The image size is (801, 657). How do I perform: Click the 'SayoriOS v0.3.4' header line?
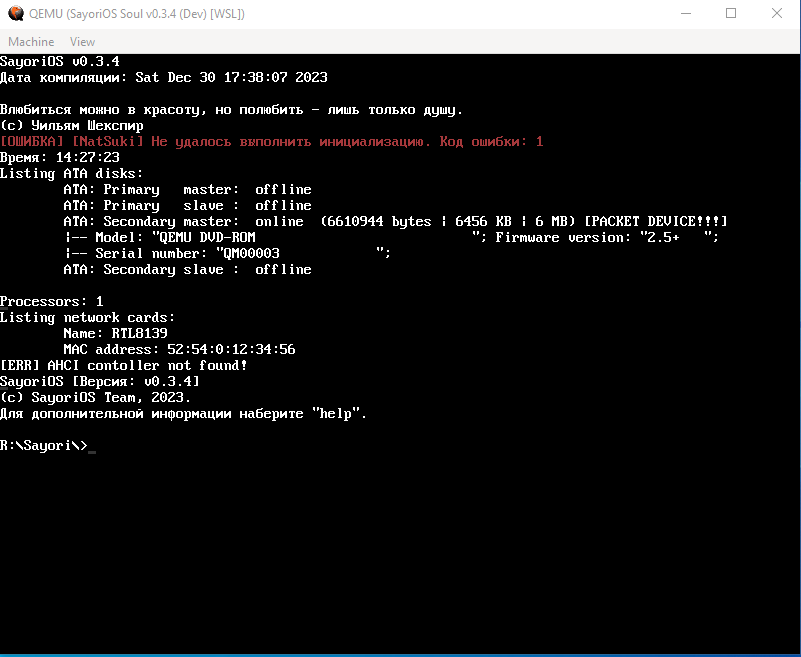[60, 62]
